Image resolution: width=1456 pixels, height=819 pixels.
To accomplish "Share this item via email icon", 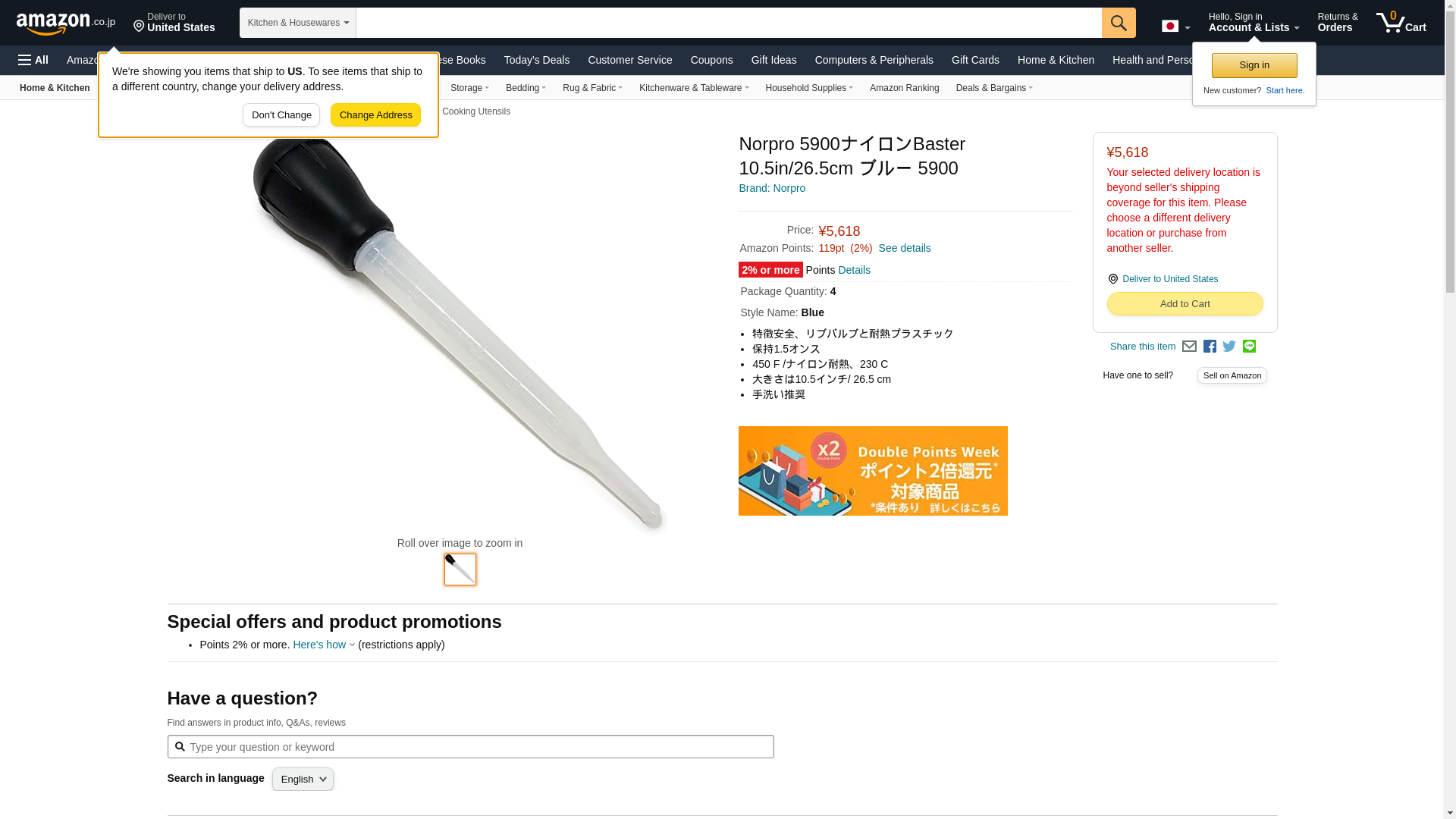I will pos(1189,347).
